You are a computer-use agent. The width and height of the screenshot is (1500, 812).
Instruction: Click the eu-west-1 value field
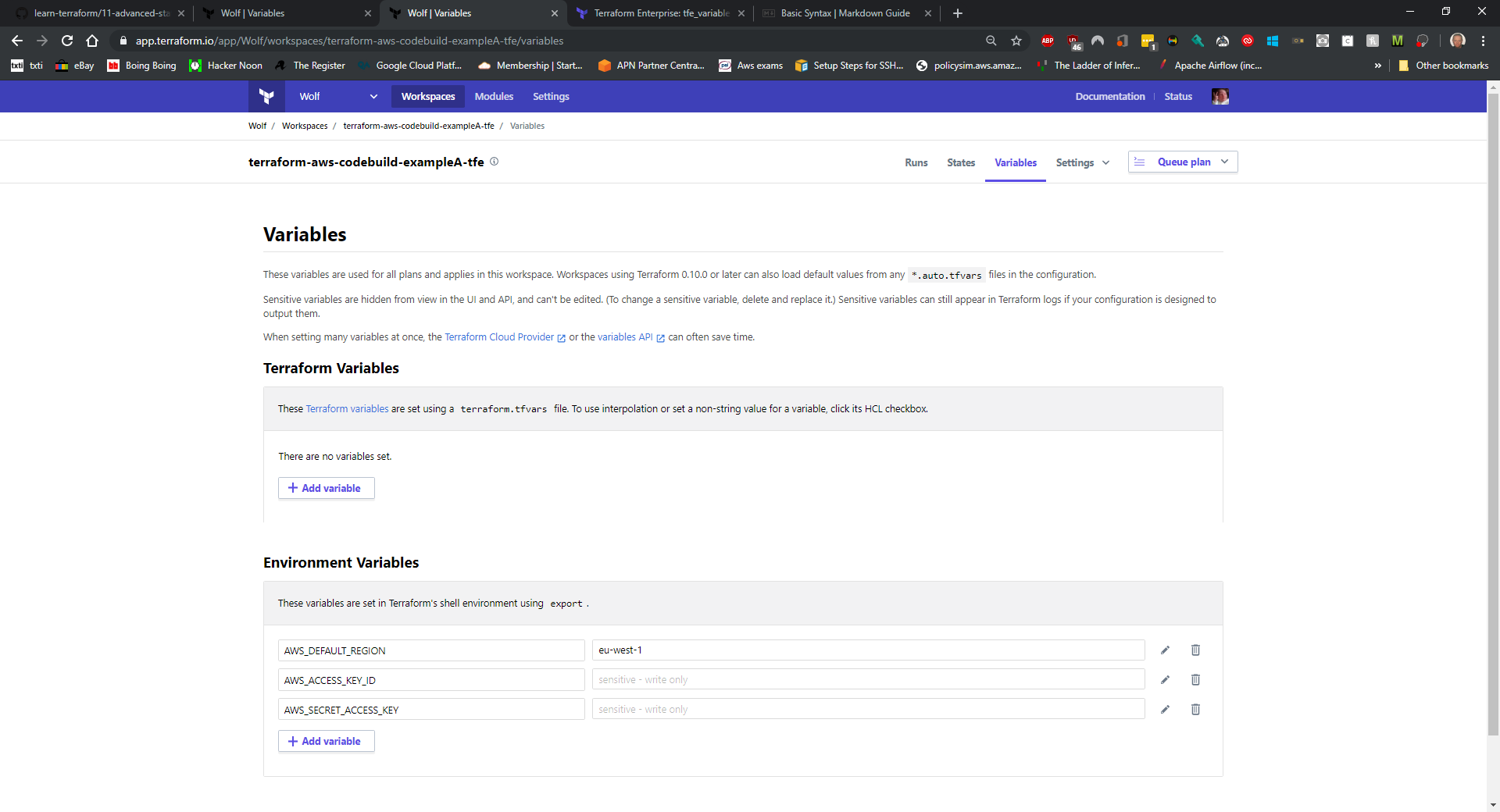tap(868, 650)
